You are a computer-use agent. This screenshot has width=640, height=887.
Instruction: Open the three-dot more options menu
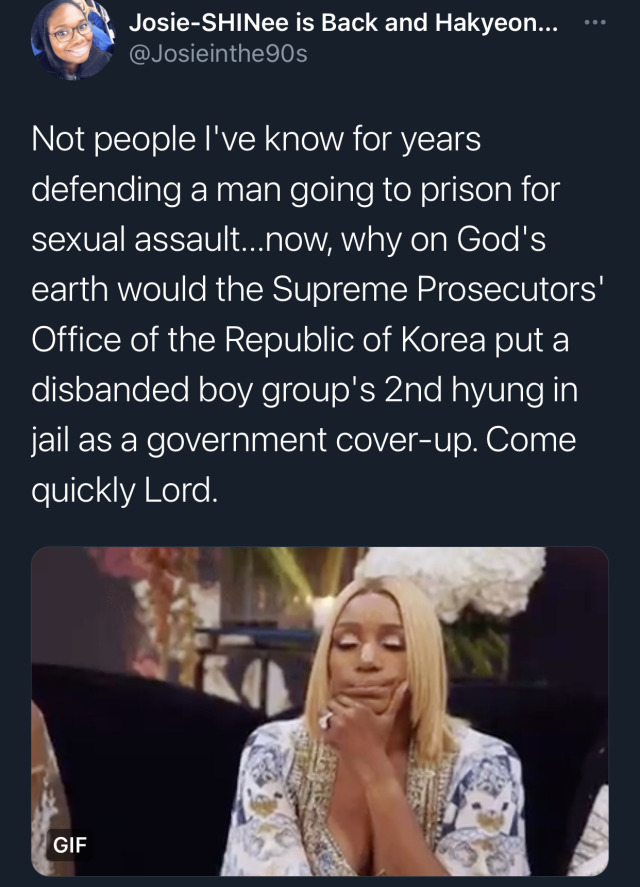(x=595, y=23)
